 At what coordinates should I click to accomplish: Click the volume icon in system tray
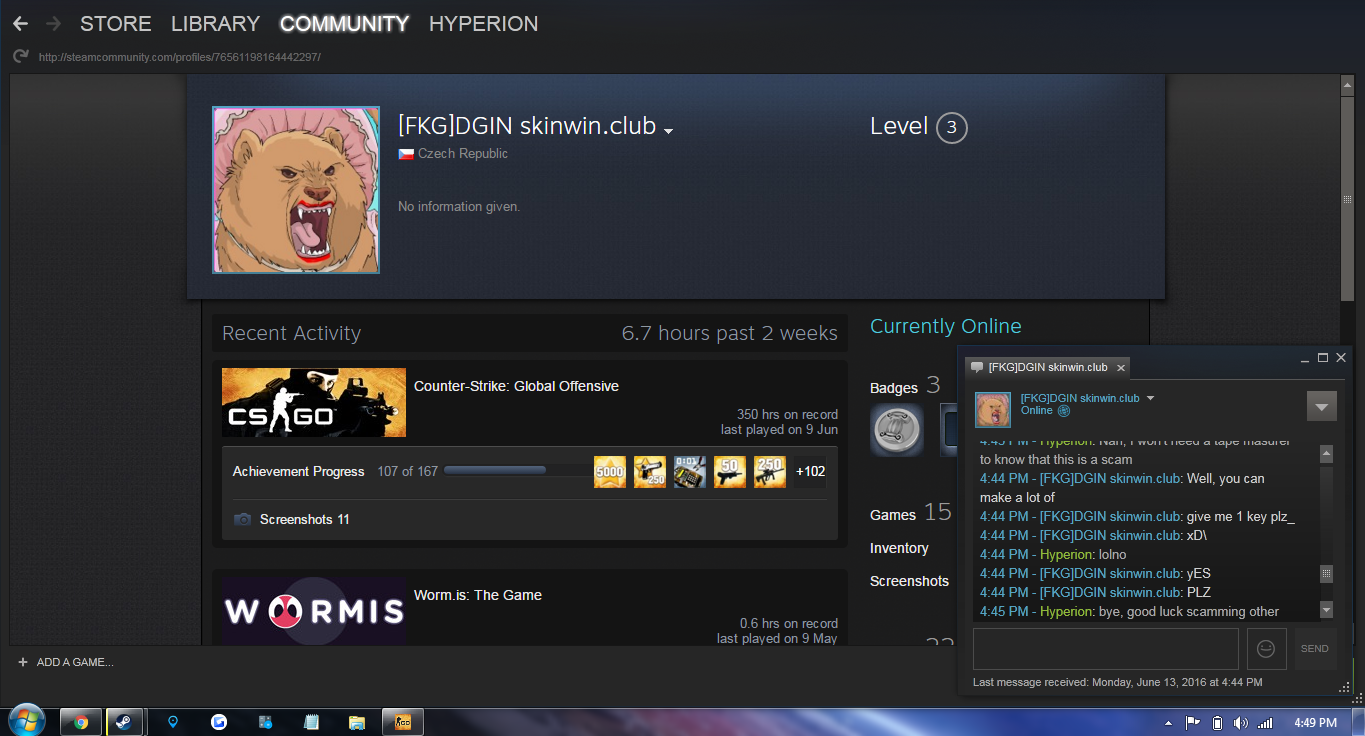[x=1240, y=722]
